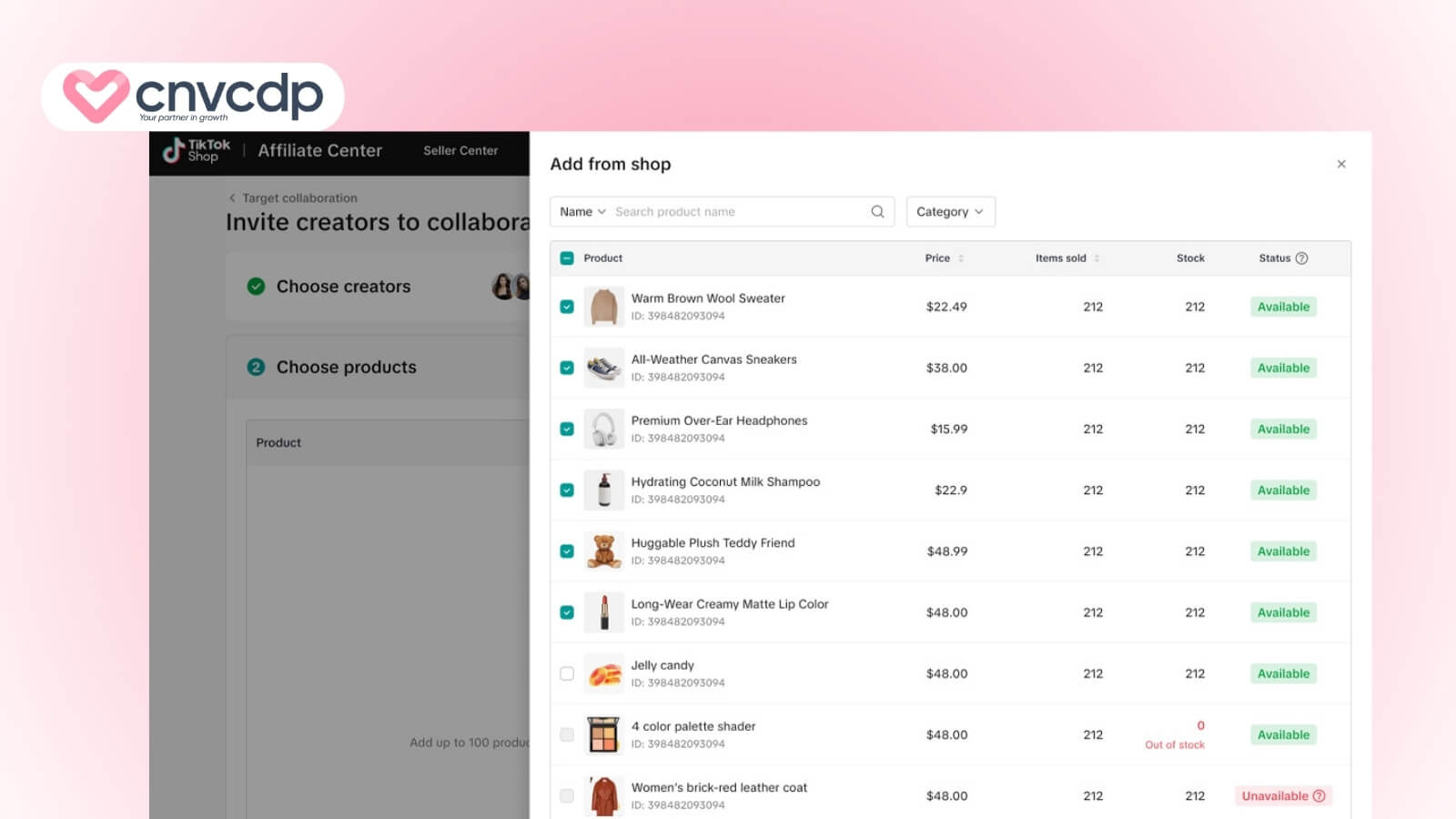Click Women's brick-red leather coat checkbox
Image resolution: width=1456 pixels, height=819 pixels.
[x=567, y=796]
